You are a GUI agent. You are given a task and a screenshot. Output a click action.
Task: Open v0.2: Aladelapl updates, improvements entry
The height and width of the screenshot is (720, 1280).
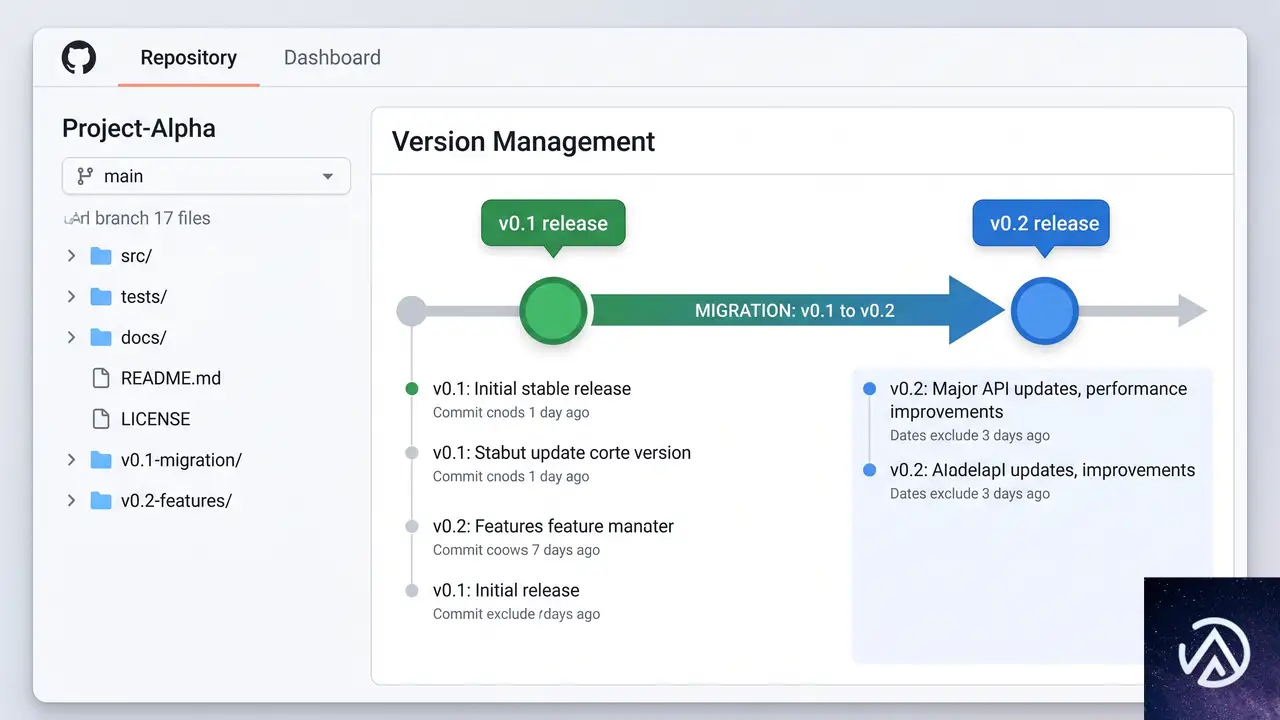pos(1042,470)
